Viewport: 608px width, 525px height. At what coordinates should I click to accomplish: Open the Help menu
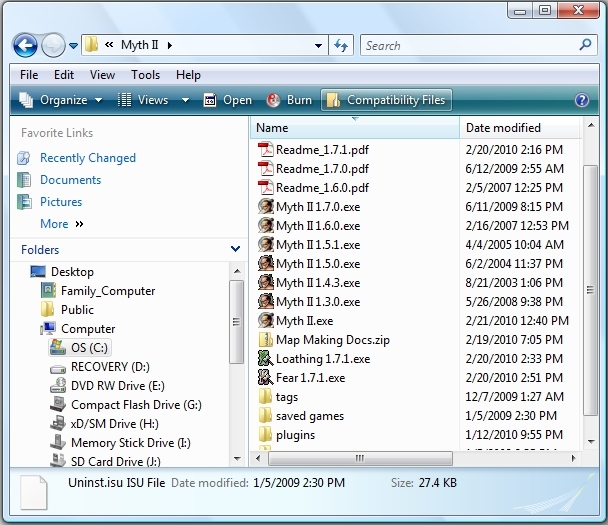tap(188, 74)
